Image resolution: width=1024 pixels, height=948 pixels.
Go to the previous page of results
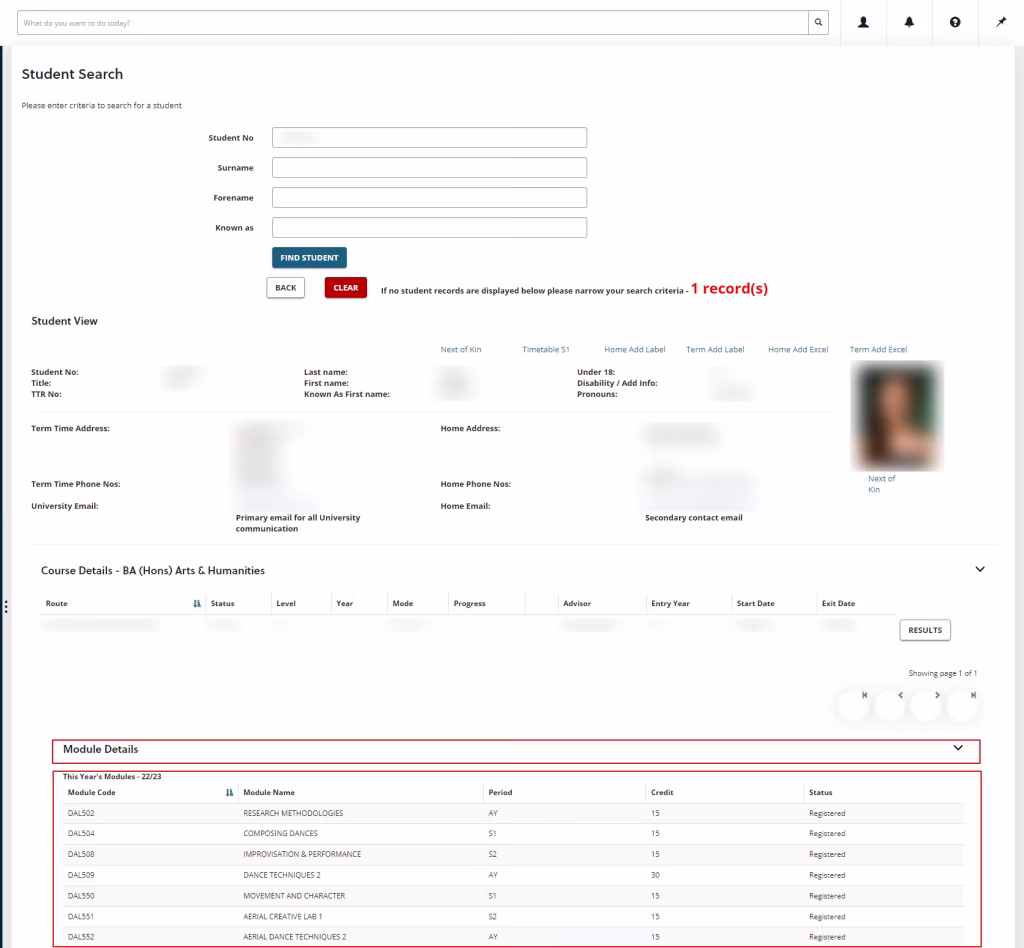pyautogui.click(x=900, y=696)
